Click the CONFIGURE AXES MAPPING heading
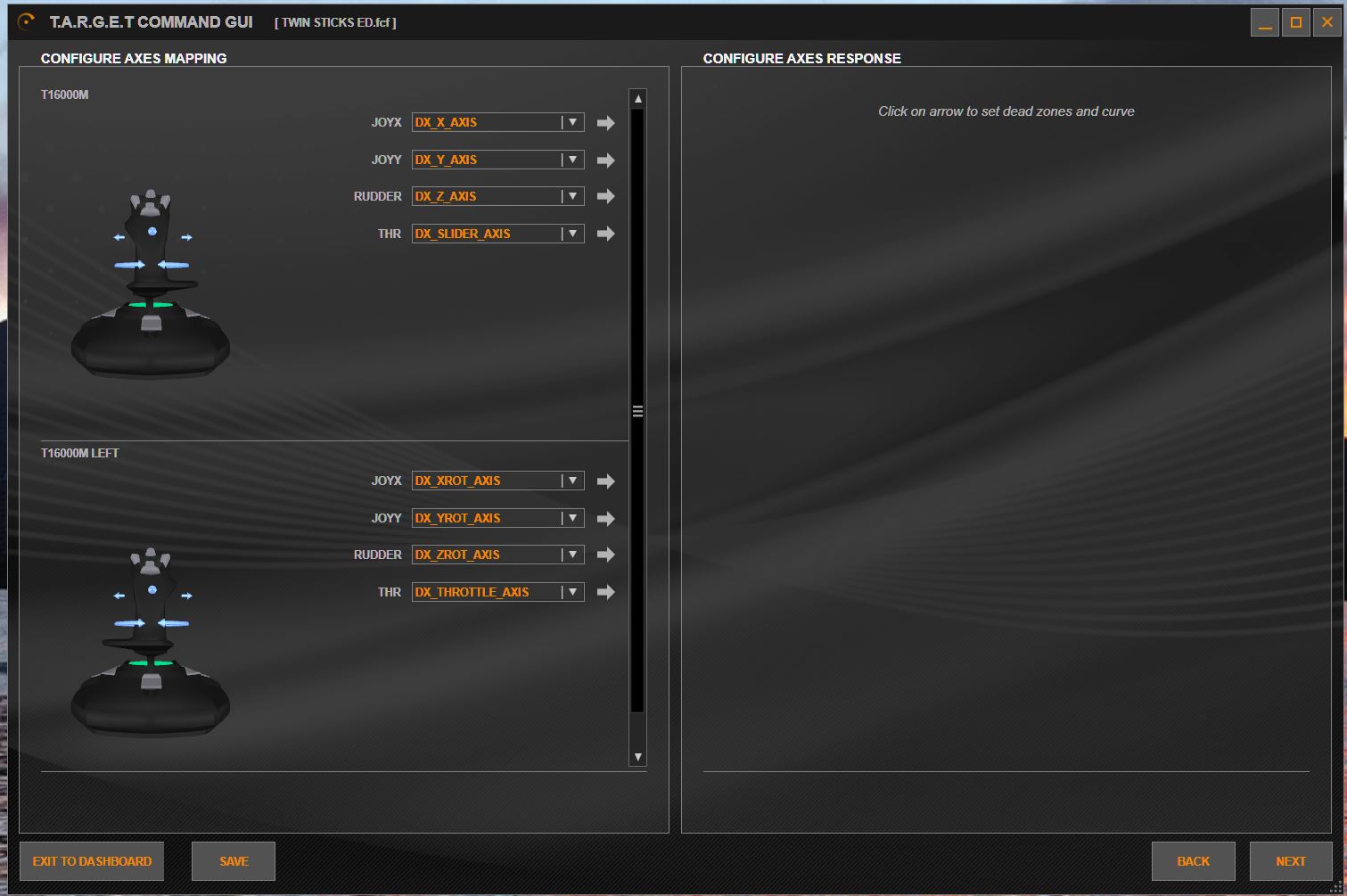This screenshot has width=1347, height=896. [134, 58]
